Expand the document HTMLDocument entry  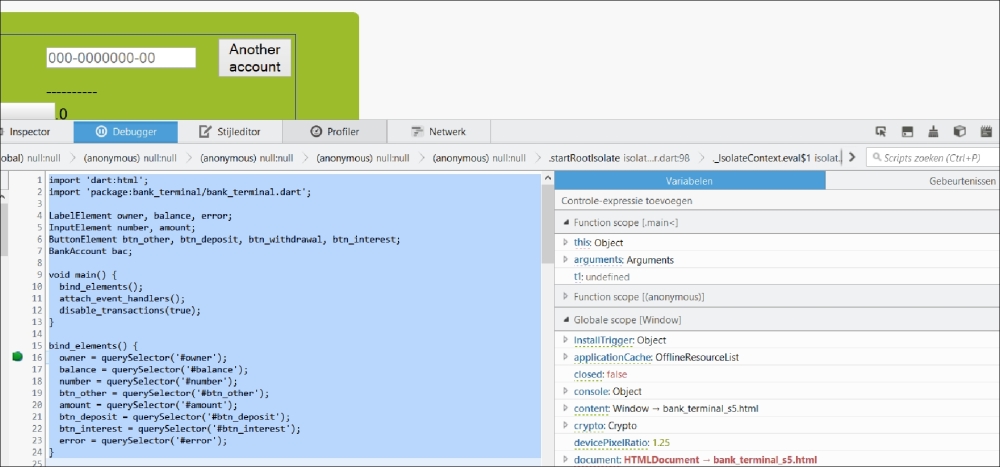[565, 459]
